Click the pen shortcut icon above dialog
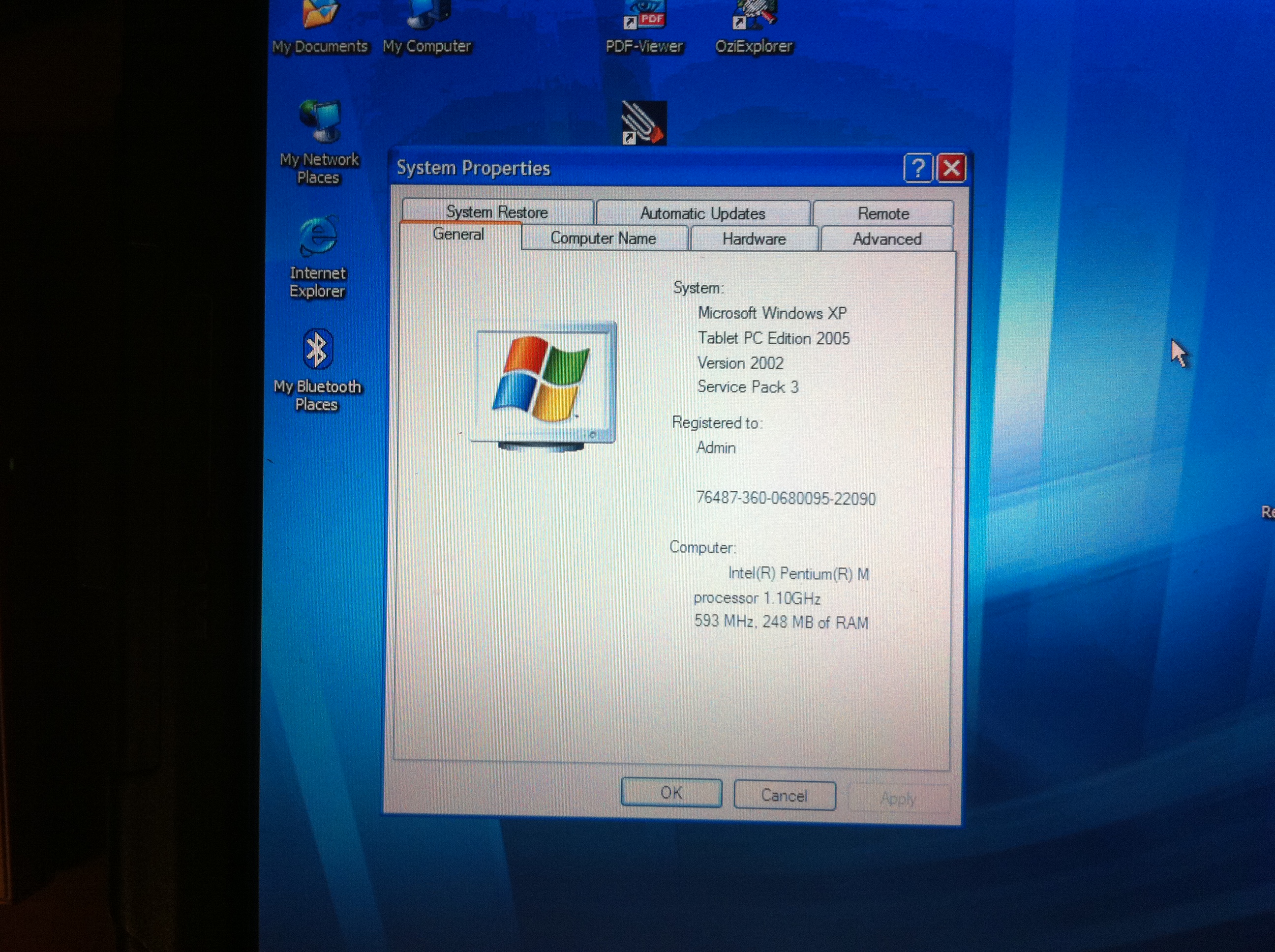The width and height of the screenshot is (1275, 952). pos(644,123)
